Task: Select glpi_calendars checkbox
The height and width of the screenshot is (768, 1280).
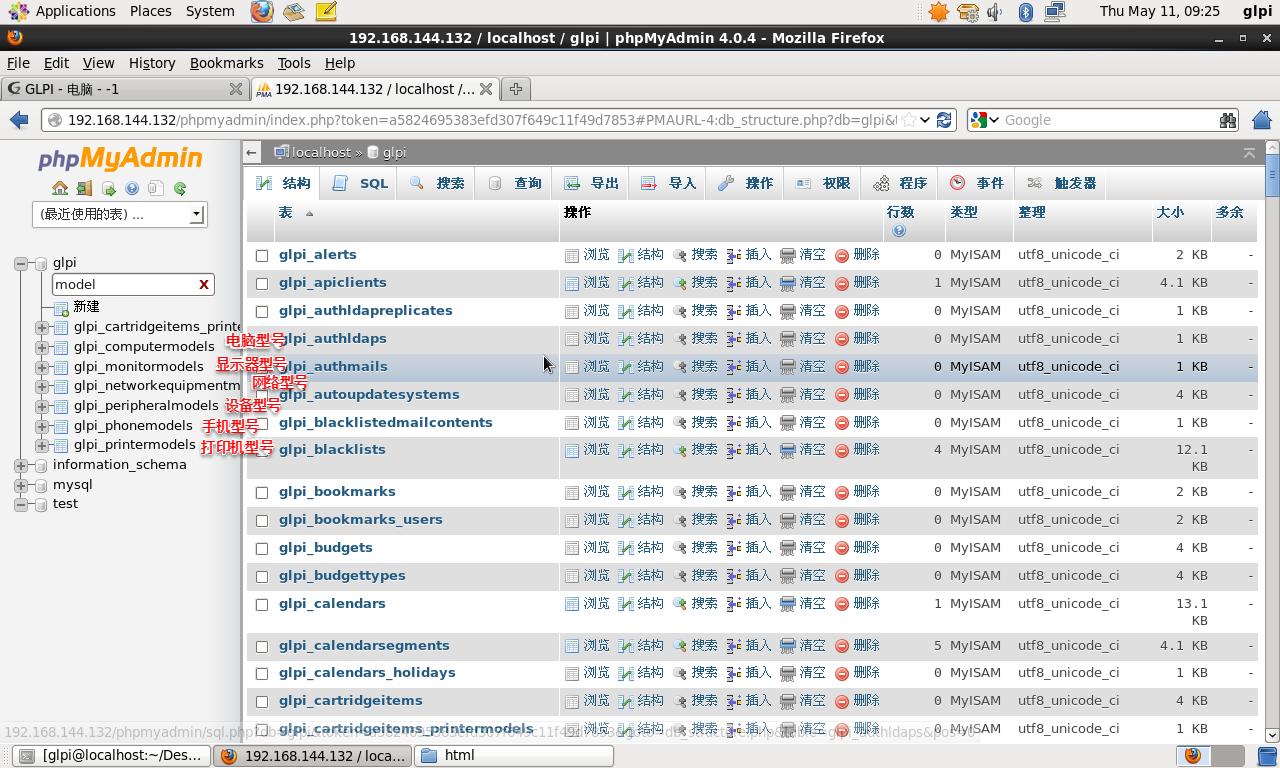Action: coord(262,605)
